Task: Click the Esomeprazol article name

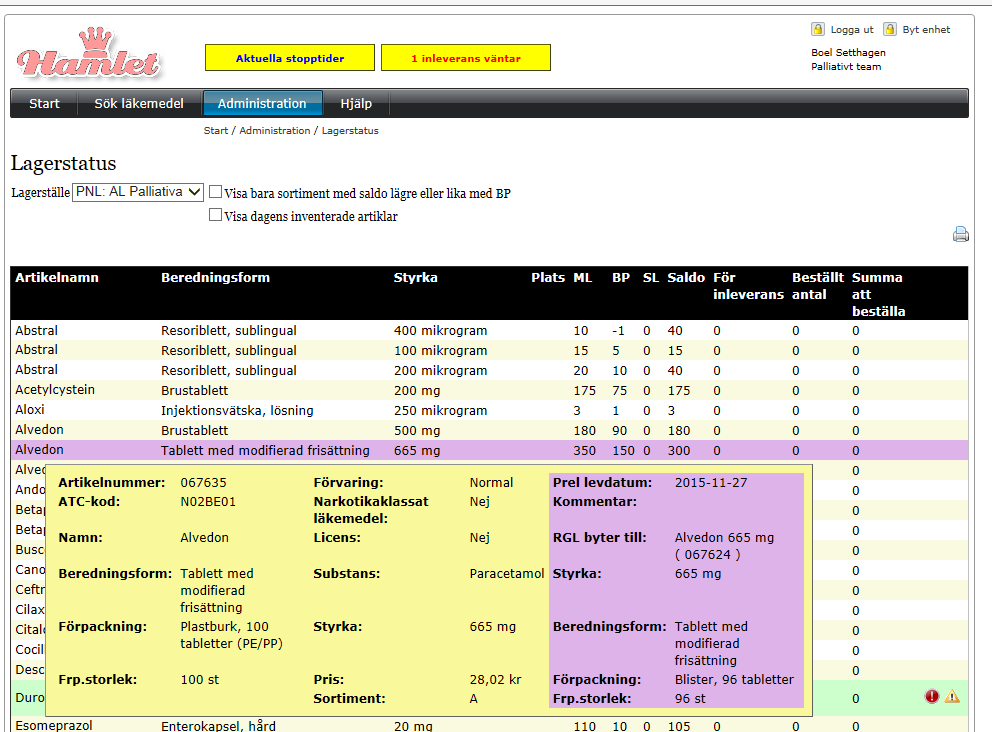Action: (54, 725)
